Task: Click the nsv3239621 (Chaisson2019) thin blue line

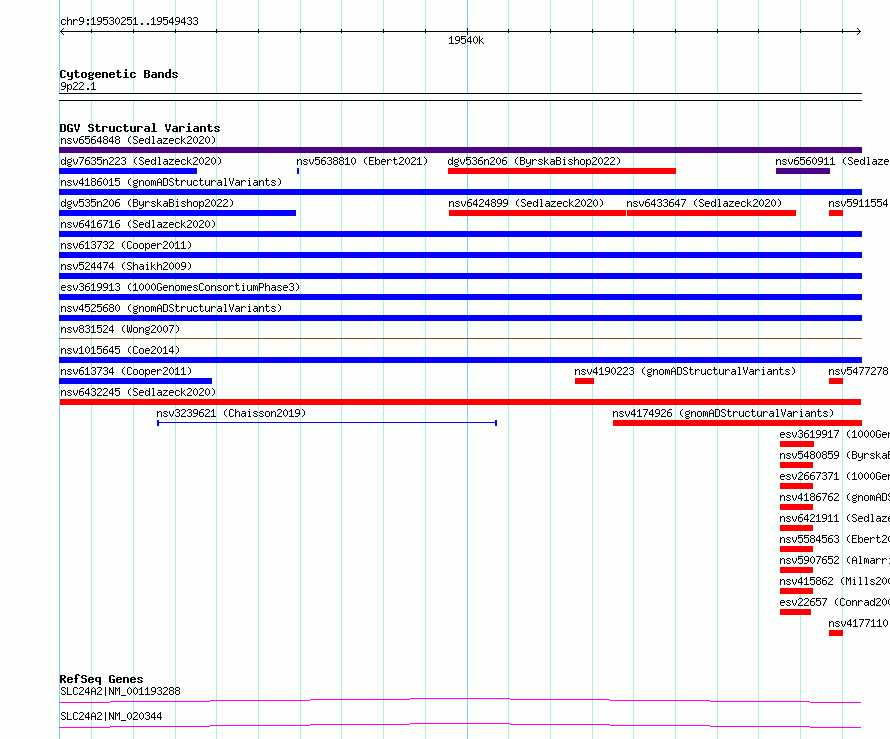Action: 327,423
